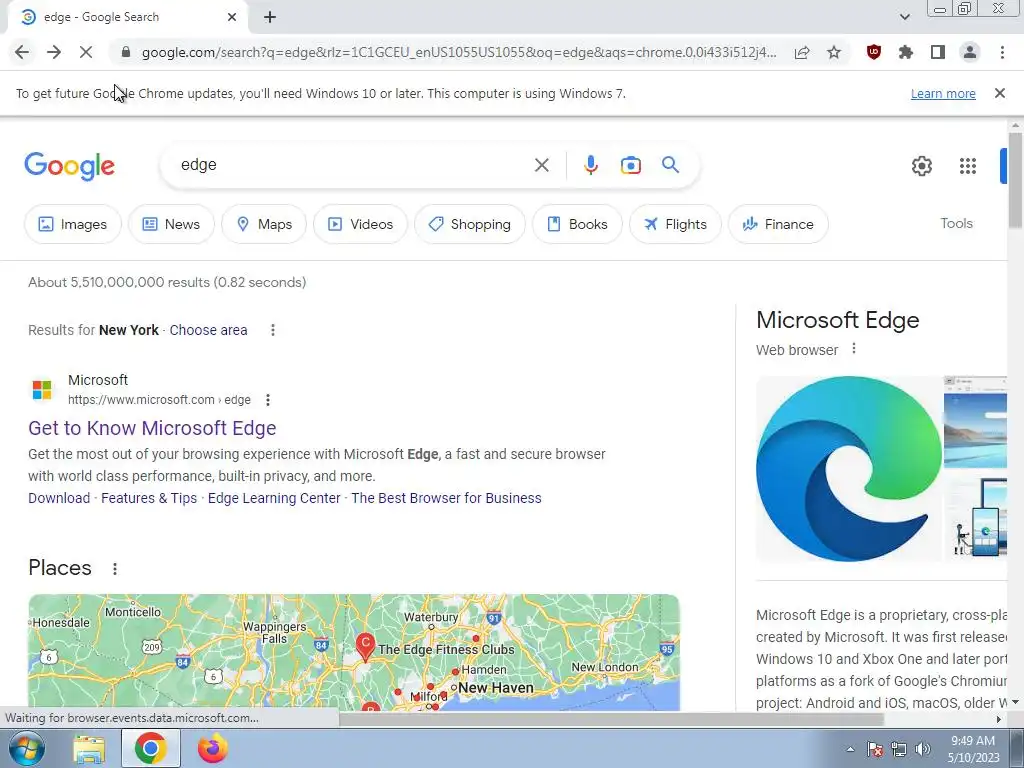The width and height of the screenshot is (1024, 768).
Task: Bookmark this page with the star icon
Action: (x=834, y=52)
